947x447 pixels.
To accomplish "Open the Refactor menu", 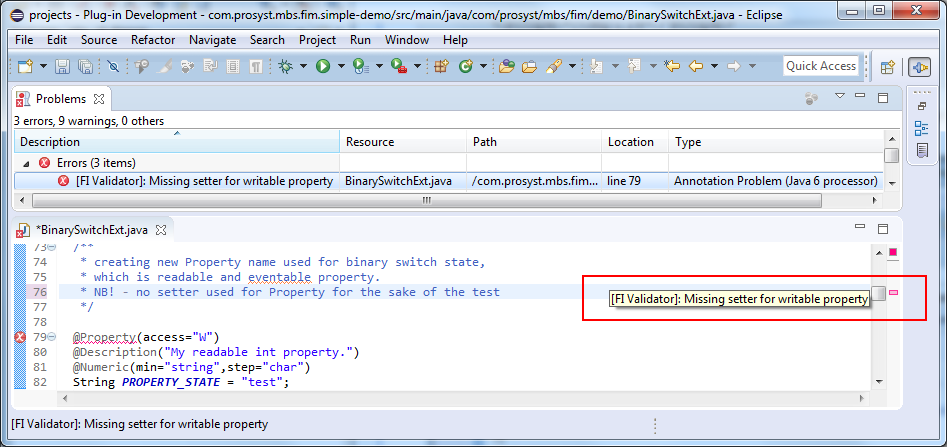I will pos(152,39).
